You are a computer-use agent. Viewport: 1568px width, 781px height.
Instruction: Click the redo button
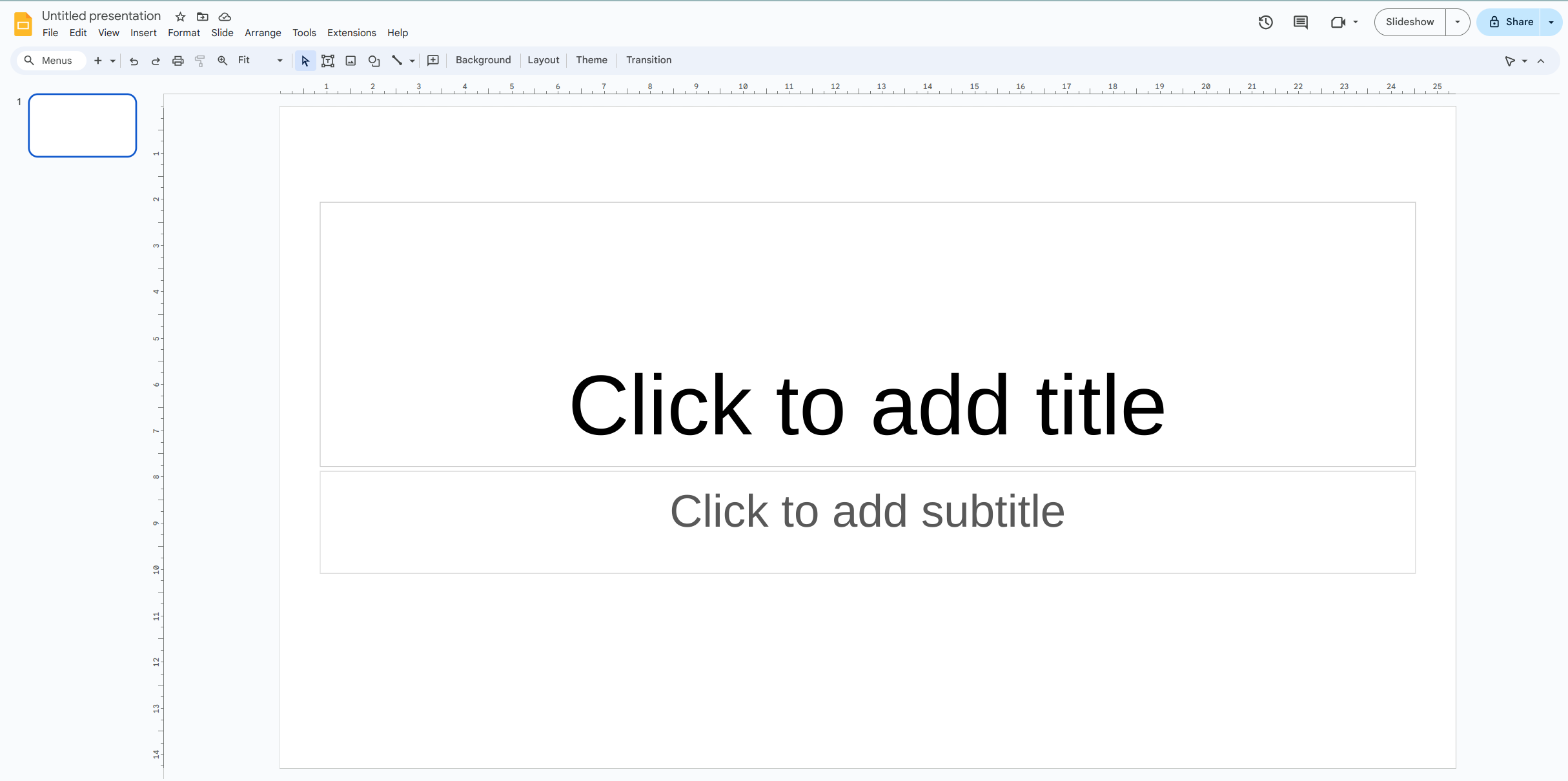[x=155, y=59]
